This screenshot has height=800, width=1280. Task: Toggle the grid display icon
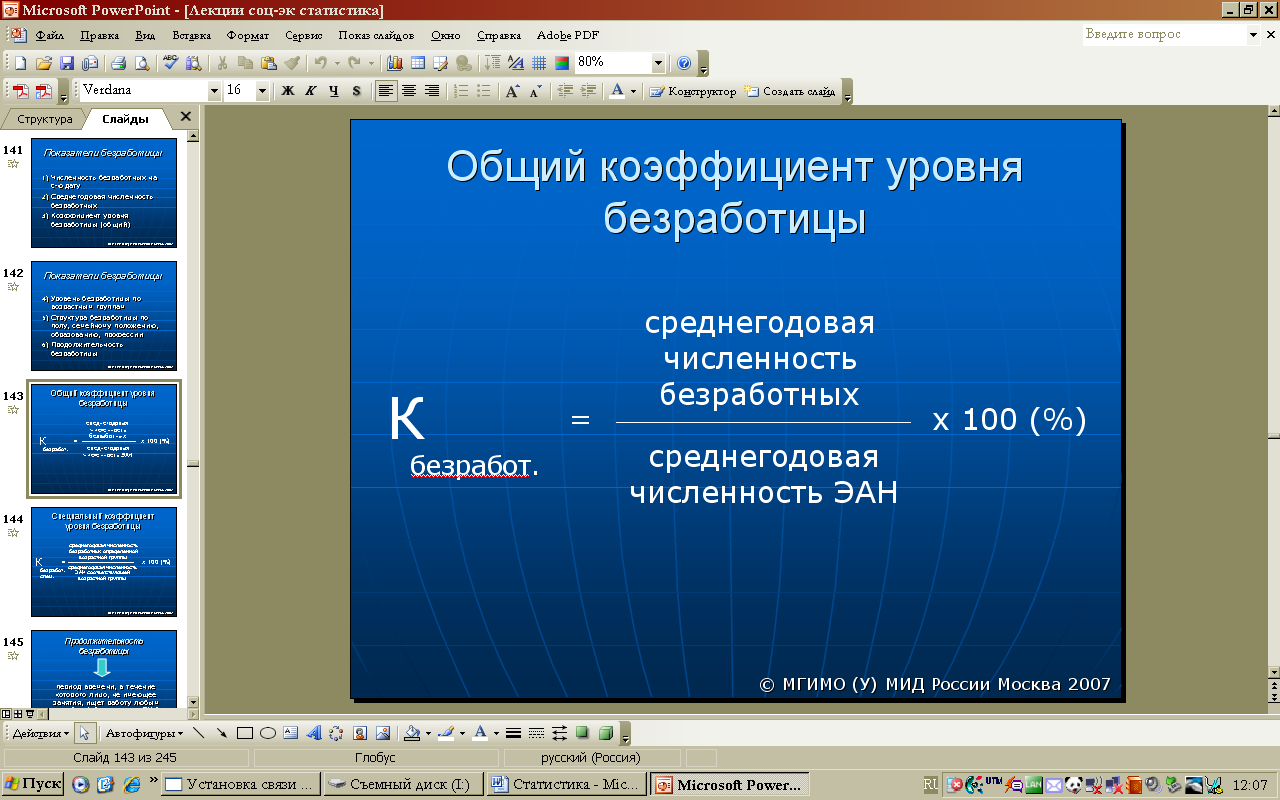pos(539,62)
